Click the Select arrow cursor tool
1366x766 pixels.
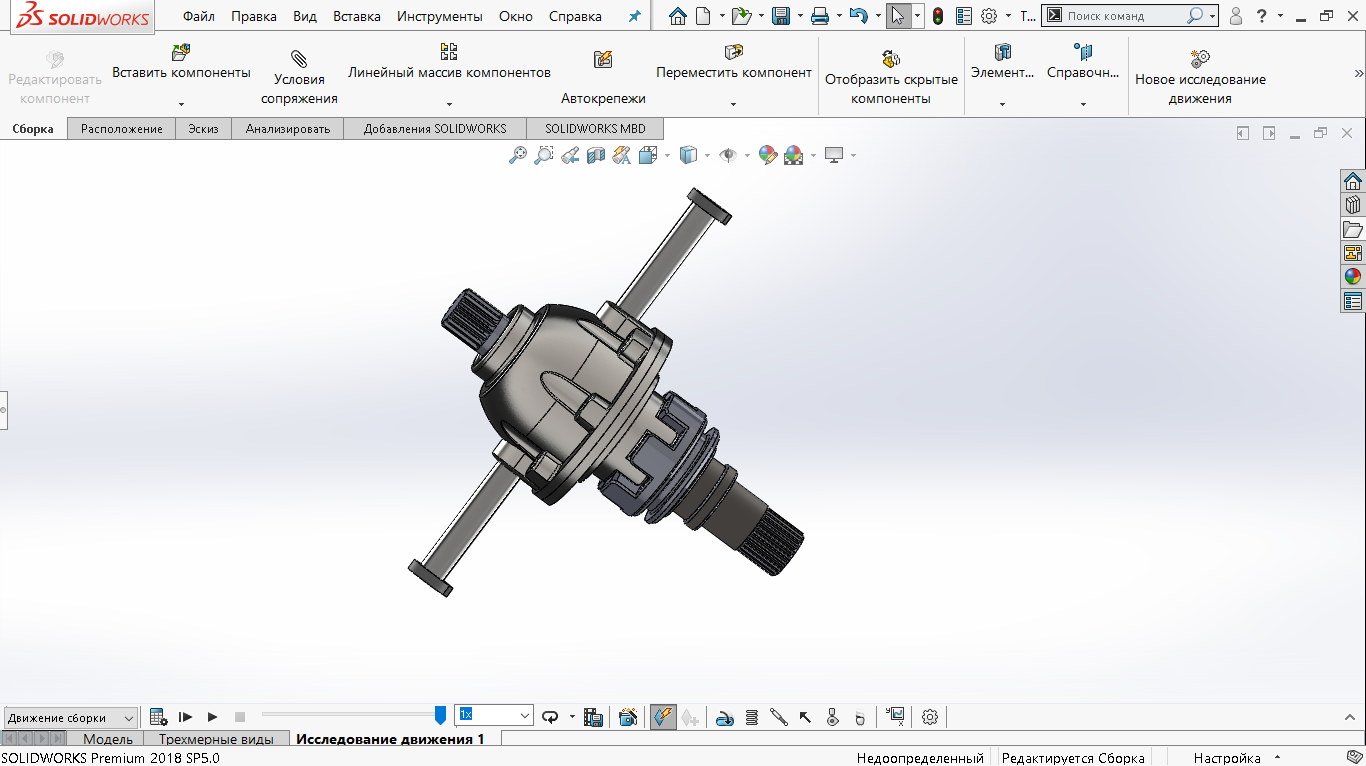(898, 16)
